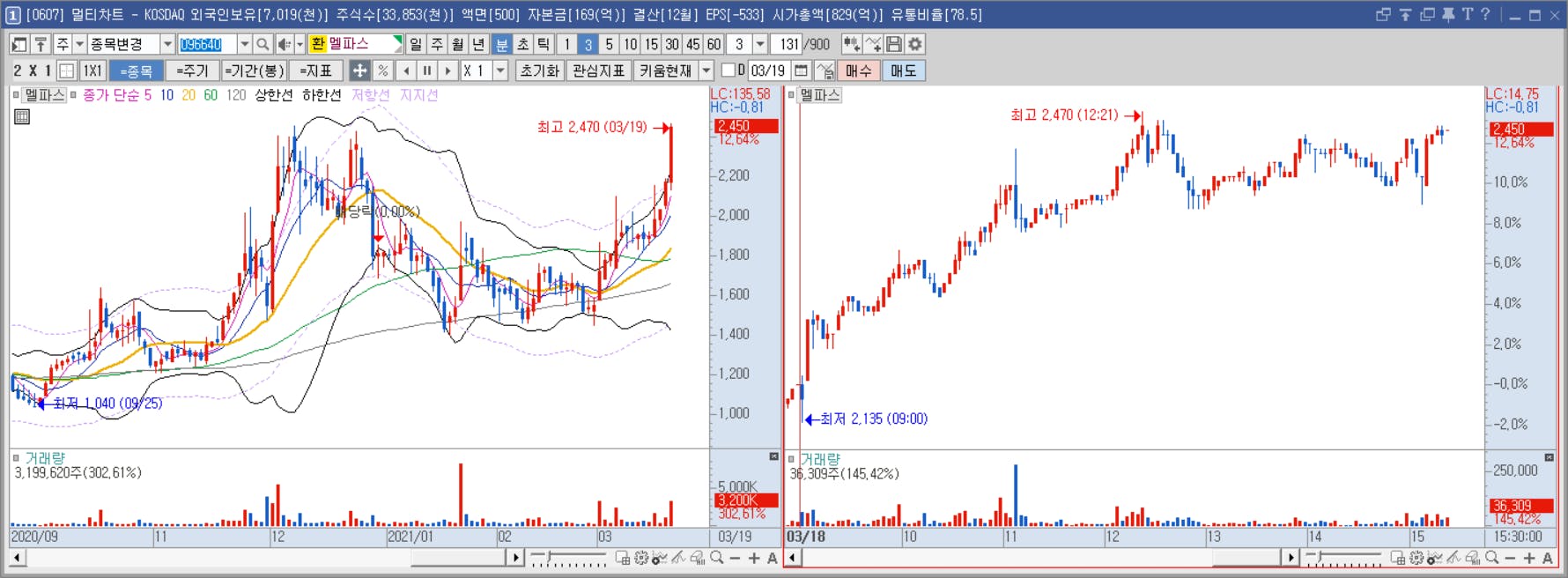The height and width of the screenshot is (578, 1568).
Task: Select the 월 (monthly) period tab
Action: coord(458,44)
